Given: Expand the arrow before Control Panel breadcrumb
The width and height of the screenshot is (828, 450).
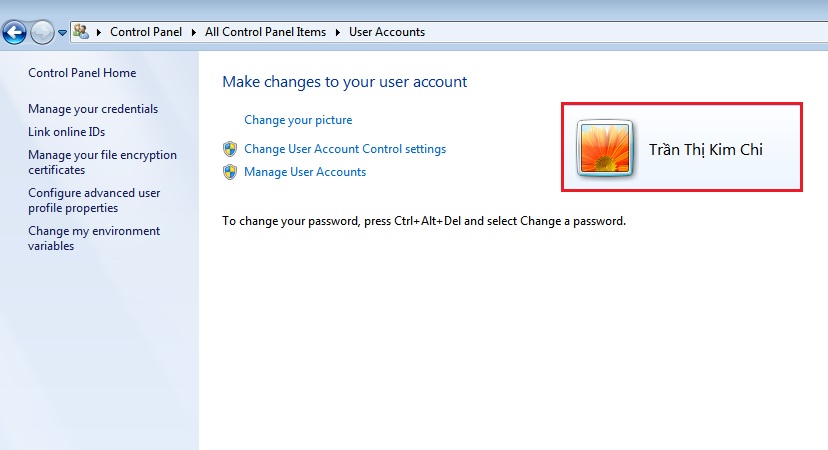Looking at the screenshot, I should (99, 32).
